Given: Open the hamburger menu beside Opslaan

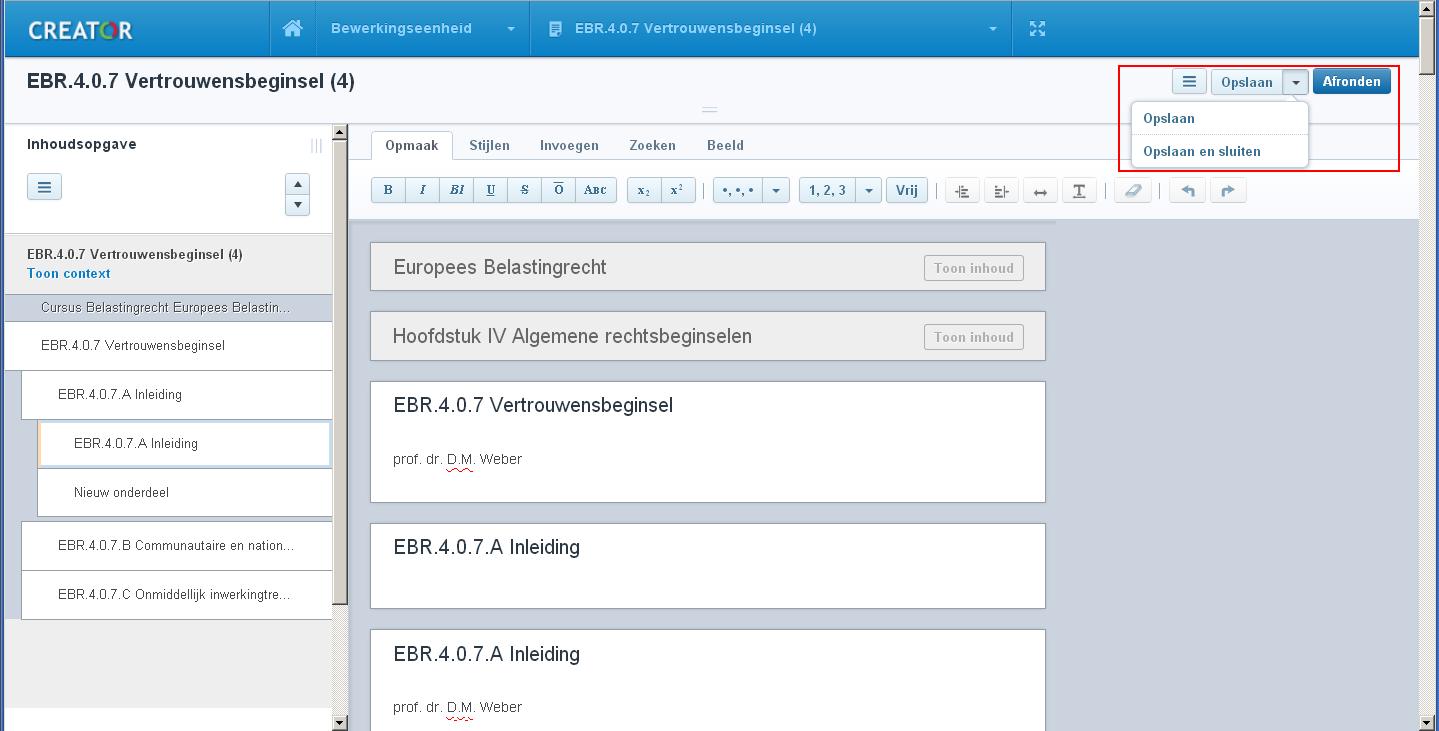Looking at the screenshot, I should pos(1189,82).
